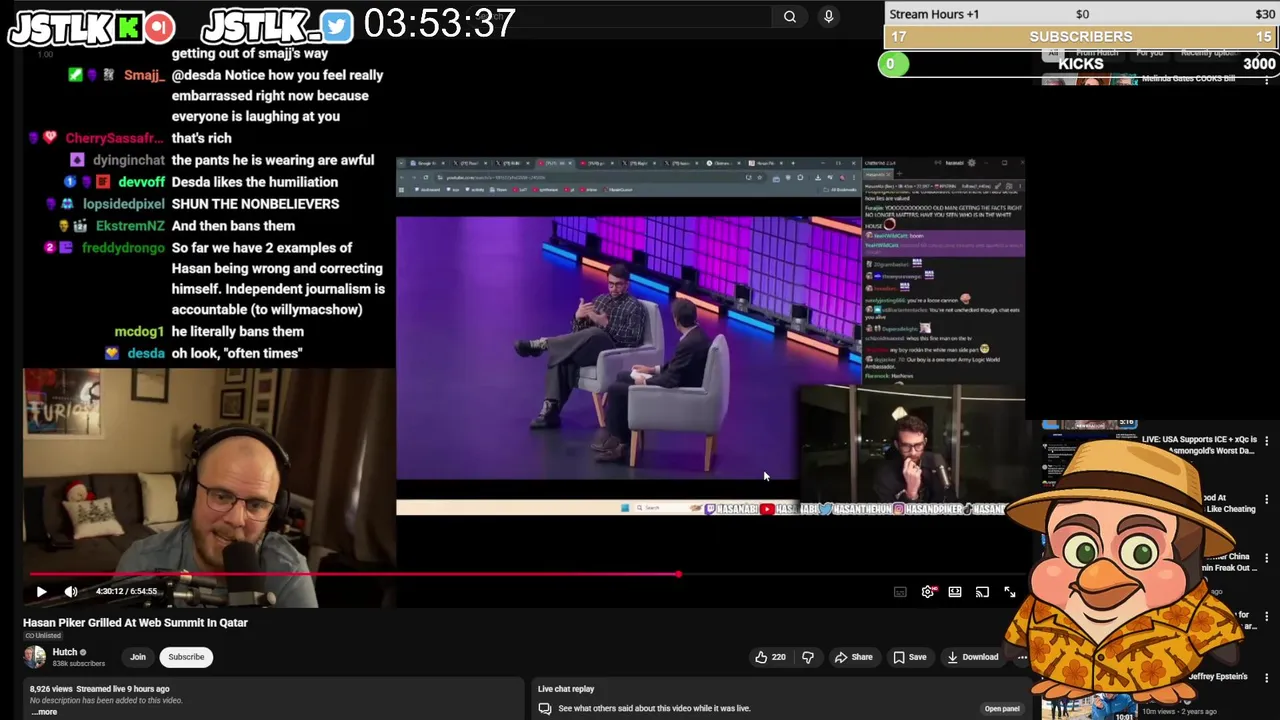Like the video showing 220 likes
Viewport: 1280px width, 720px height.
770,657
